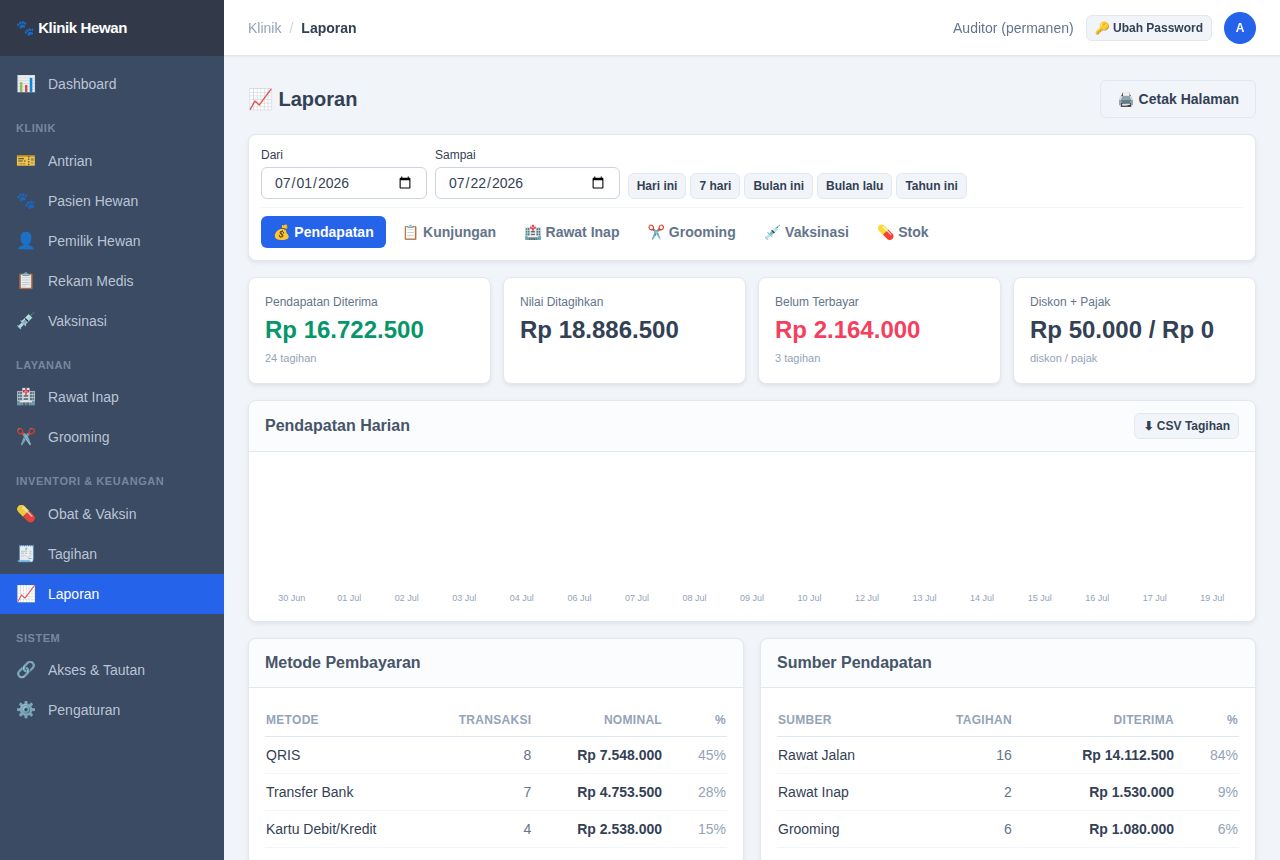
Task: Click the Obat & Vaksin pill icon
Action: click(26, 514)
